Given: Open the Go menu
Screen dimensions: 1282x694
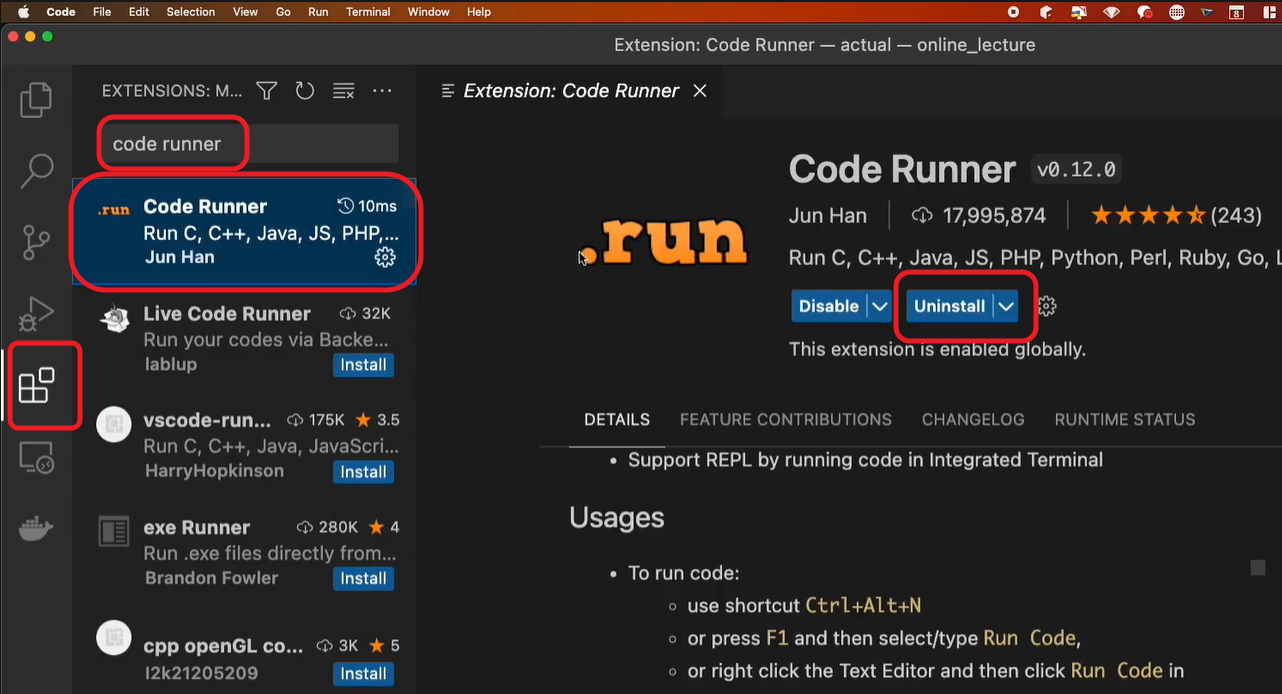Looking at the screenshot, I should pyautogui.click(x=283, y=12).
